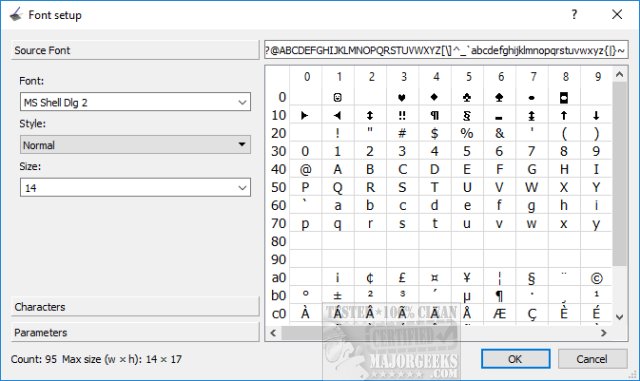Click the scroll down arrow of the character table

(619, 317)
